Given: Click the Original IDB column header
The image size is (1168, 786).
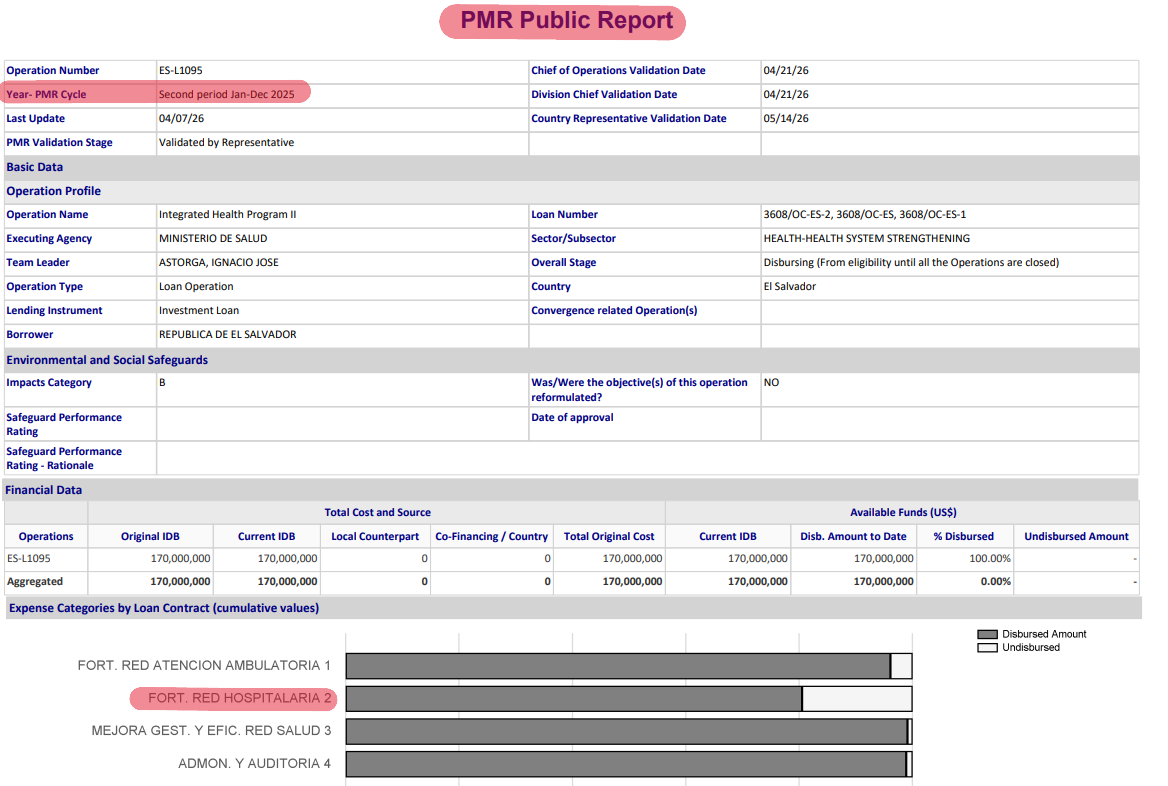Looking at the screenshot, I should pyautogui.click(x=150, y=536).
